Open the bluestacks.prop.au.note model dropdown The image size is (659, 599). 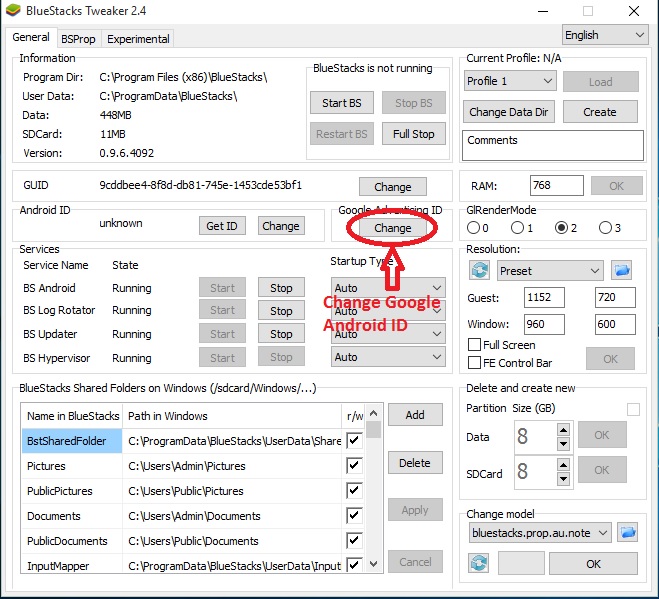(540, 533)
